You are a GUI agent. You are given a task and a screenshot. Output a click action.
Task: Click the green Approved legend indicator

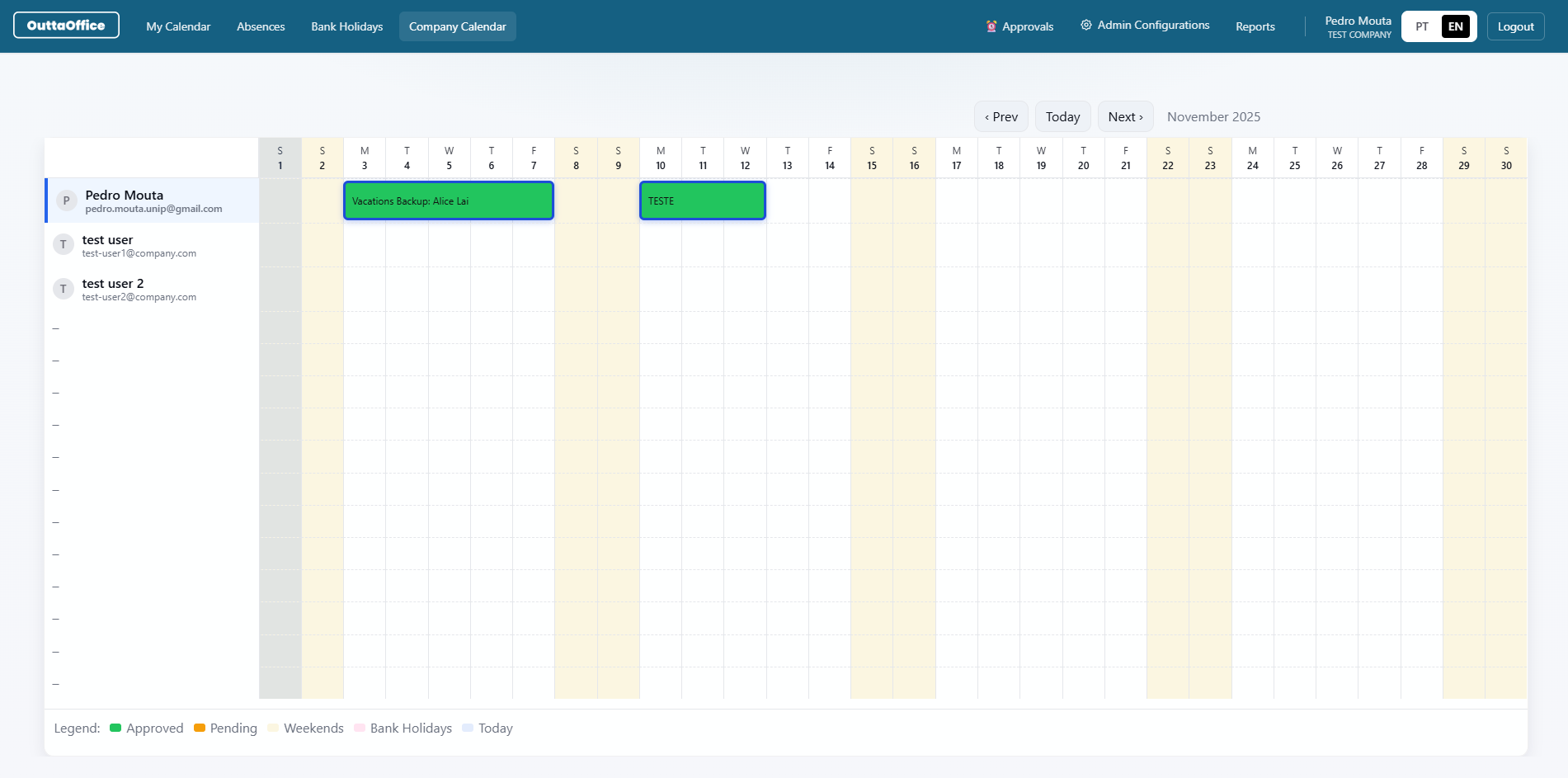115,728
